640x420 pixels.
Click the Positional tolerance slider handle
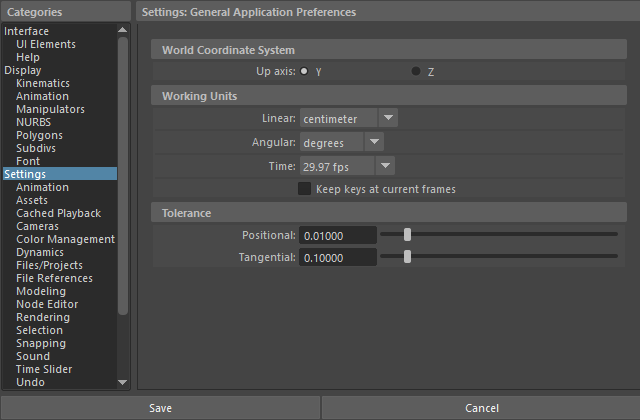407,235
